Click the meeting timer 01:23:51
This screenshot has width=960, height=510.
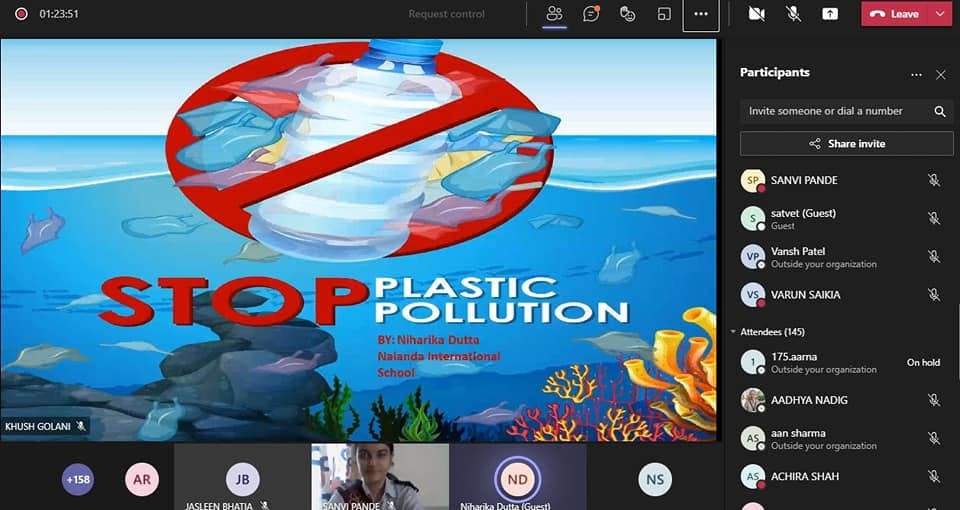[x=59, y=14]
